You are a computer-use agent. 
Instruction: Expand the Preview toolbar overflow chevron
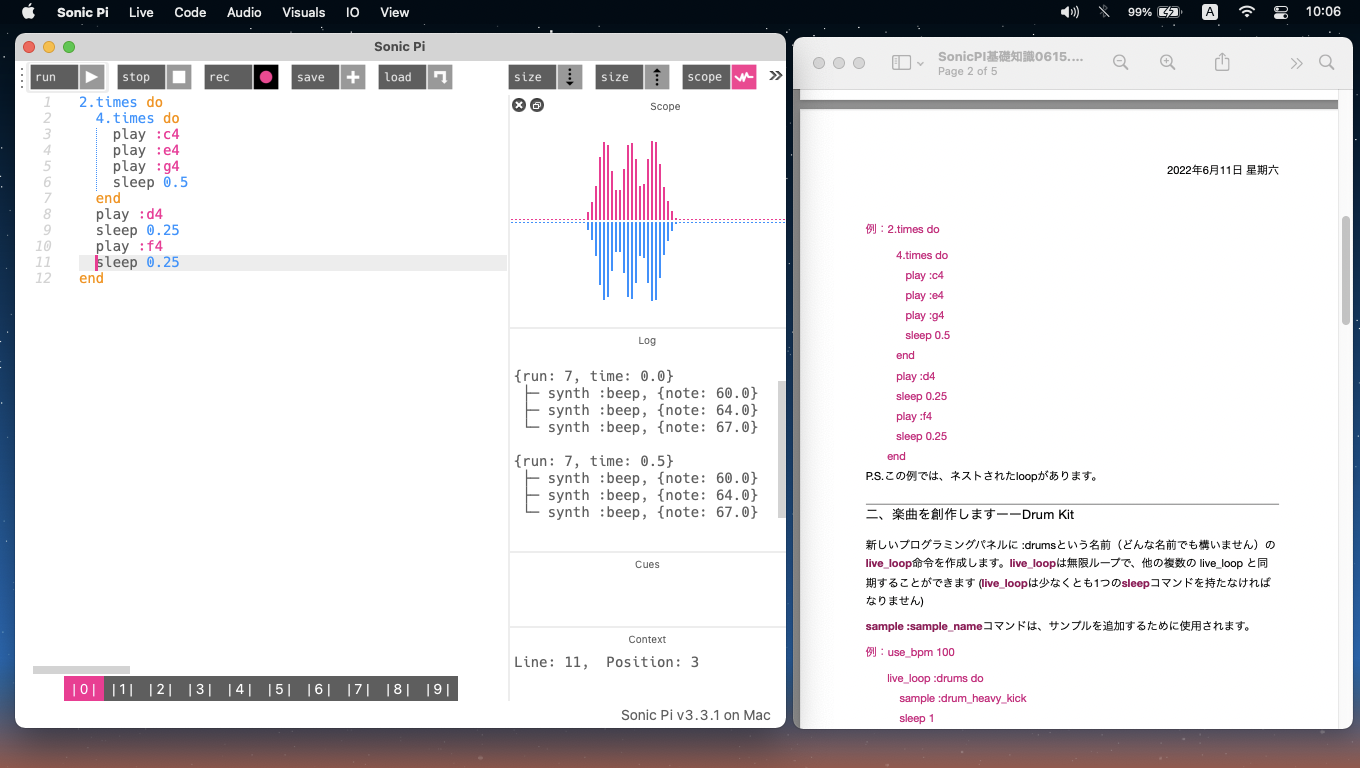(1296, 63)
